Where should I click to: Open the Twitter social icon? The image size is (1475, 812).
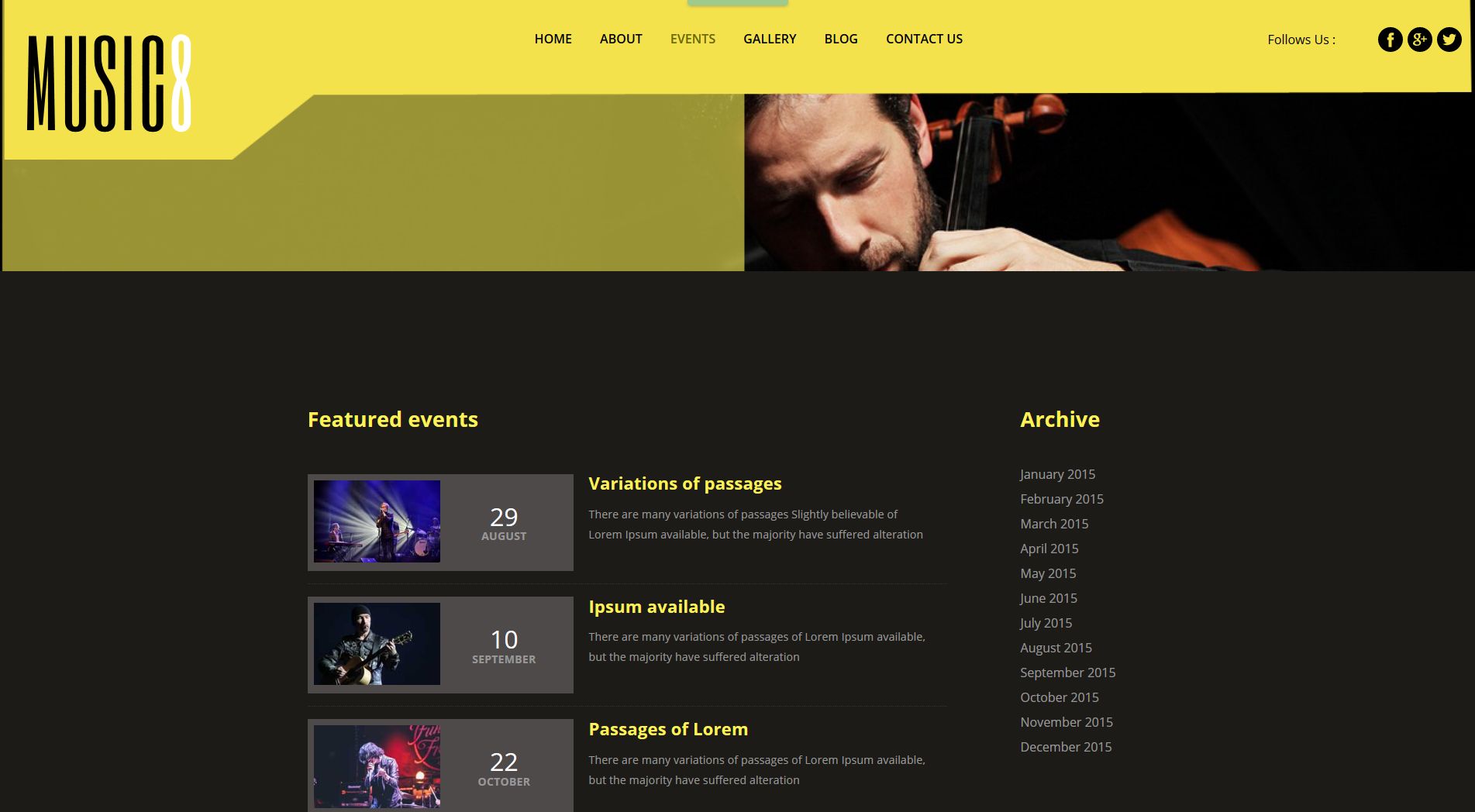[x=1449, y=40]
